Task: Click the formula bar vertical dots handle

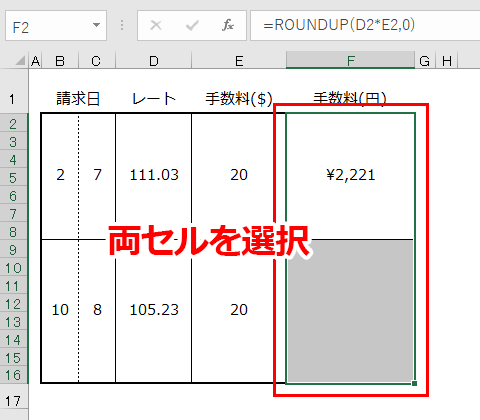Action: click(122, 25)
